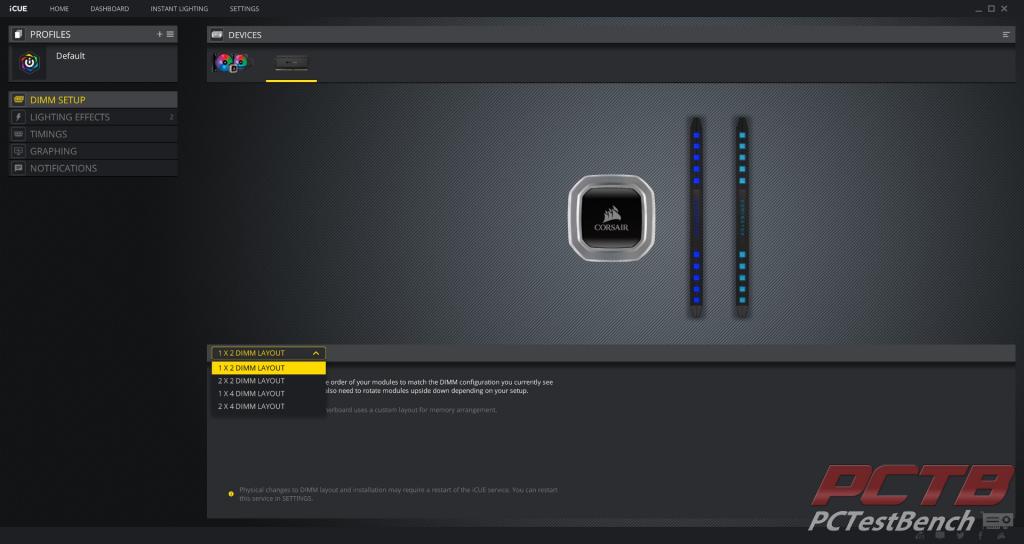Open INSTANT LIGHTING in top menu
The width and height of the screenshot is (1024, 544).
pos(179,8)
